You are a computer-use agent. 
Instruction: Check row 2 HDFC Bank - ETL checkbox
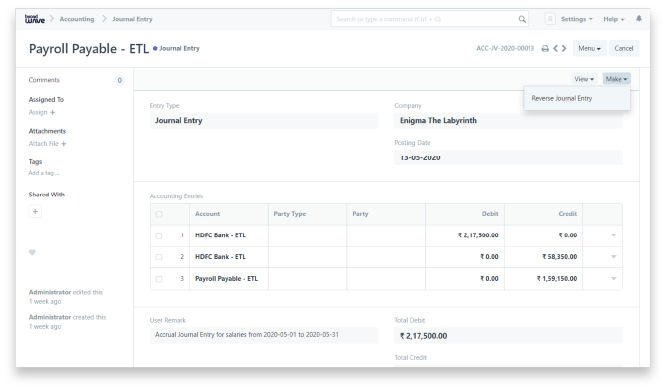click(x=159, y=257)
